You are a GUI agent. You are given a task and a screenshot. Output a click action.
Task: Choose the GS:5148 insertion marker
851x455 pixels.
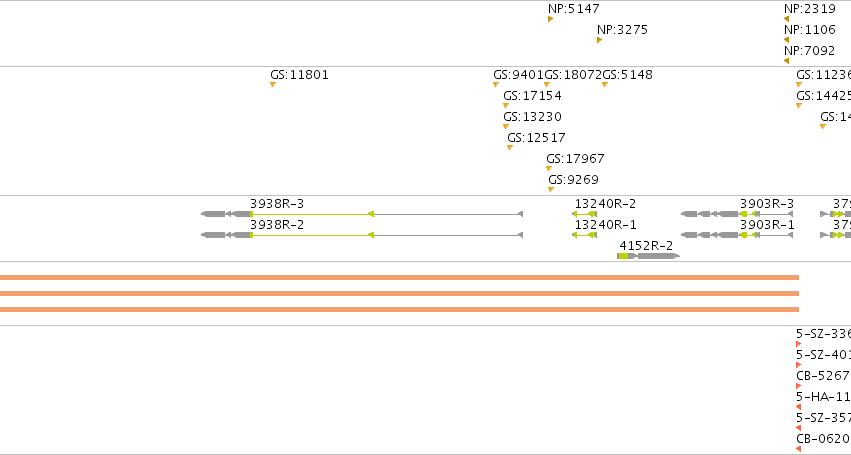pos(605,84)
